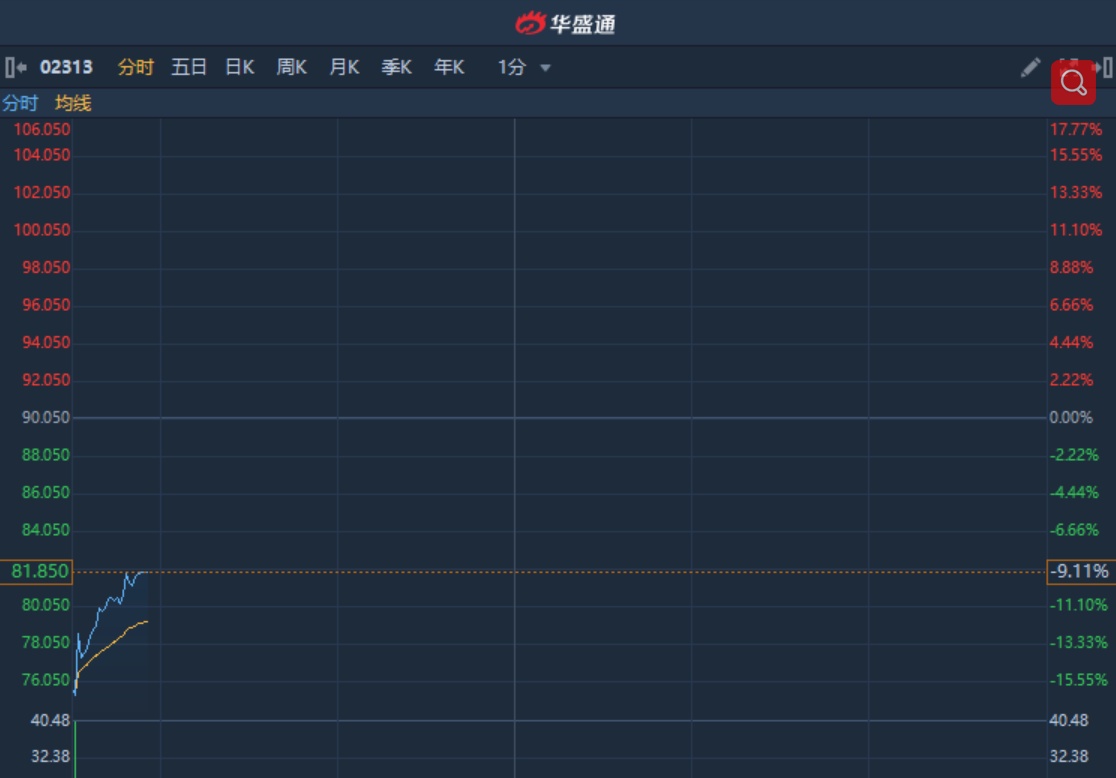Image resolution: width=1116 pixels, height=778 pixels.
Task: Click the 106.050 top price label
Action: (42, 130)
